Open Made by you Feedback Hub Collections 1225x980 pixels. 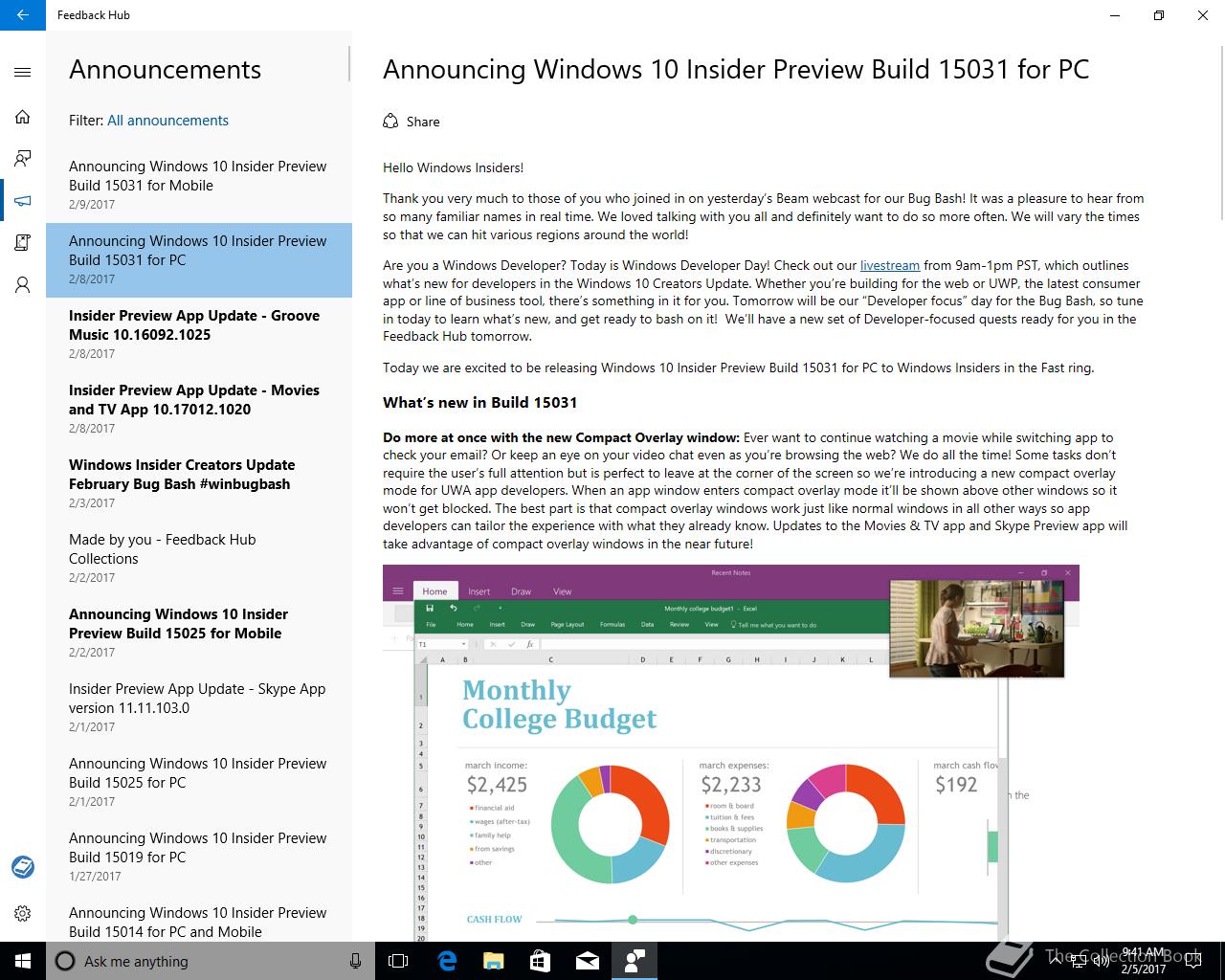click(199, 559)
